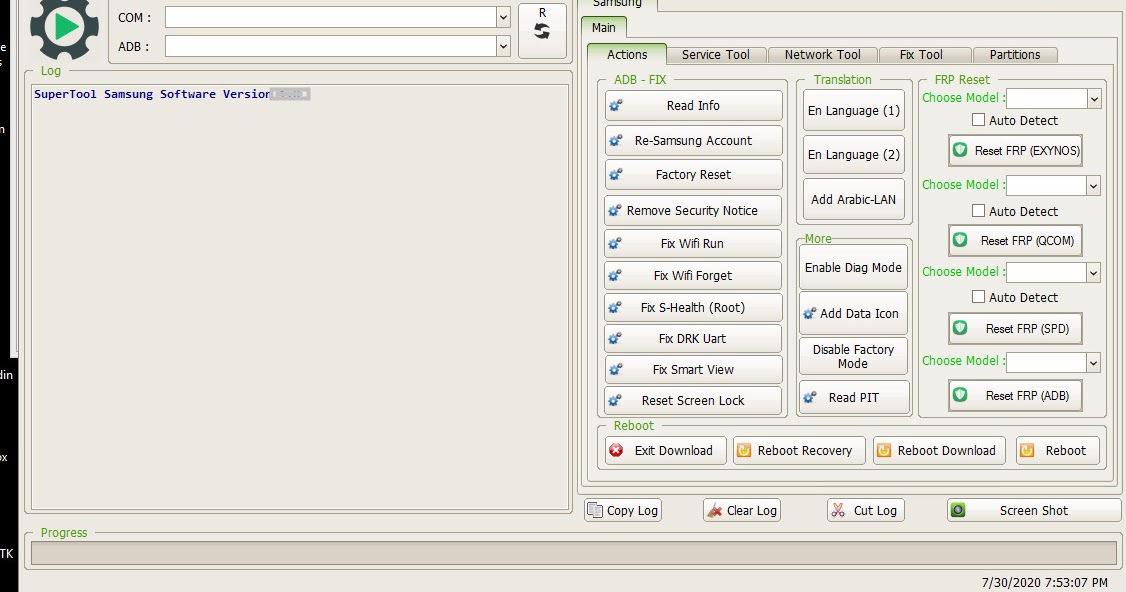Open the ADB device dropdown

tap(503, 46)
